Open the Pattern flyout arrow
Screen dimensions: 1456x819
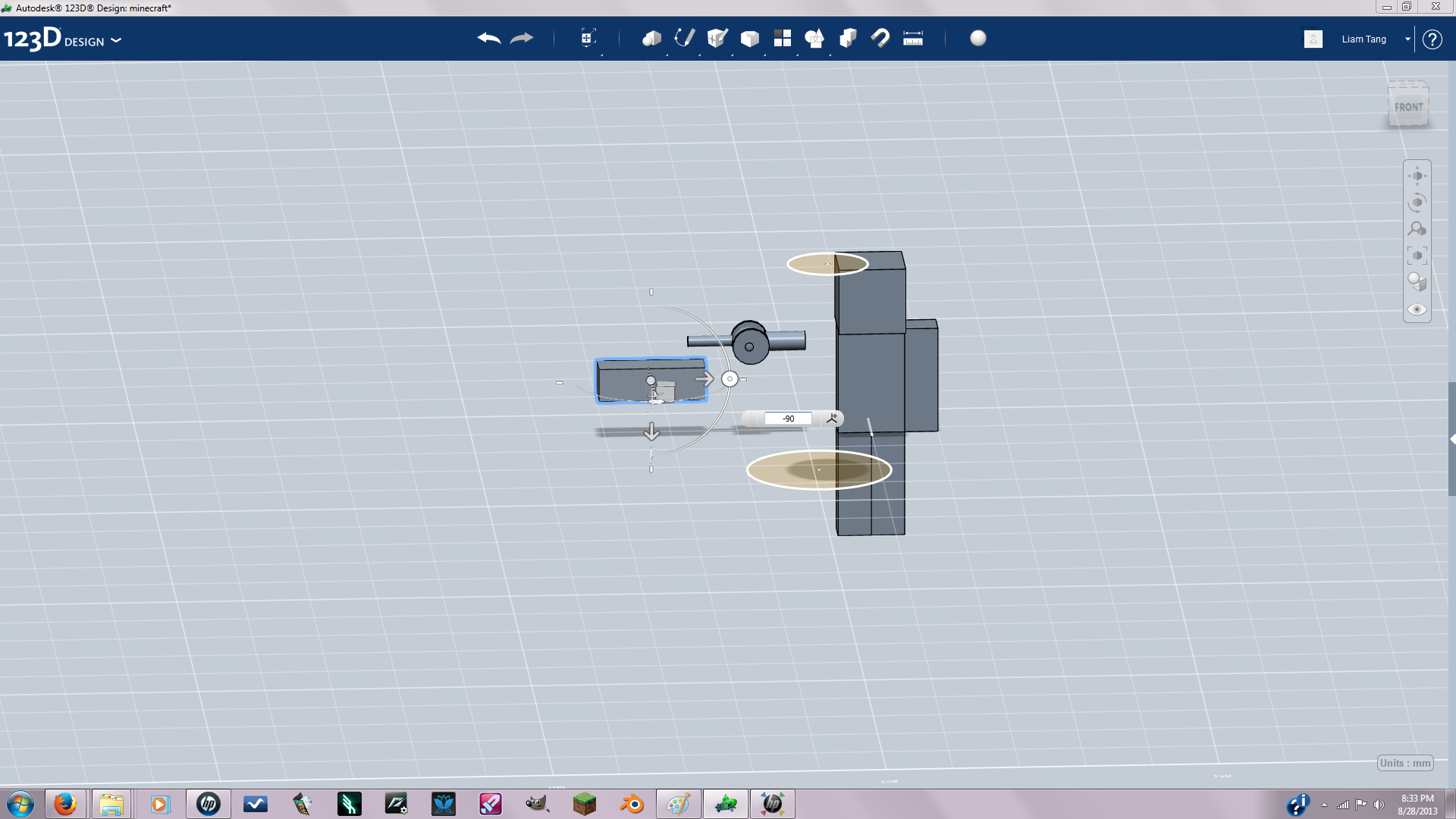[797, 54]
